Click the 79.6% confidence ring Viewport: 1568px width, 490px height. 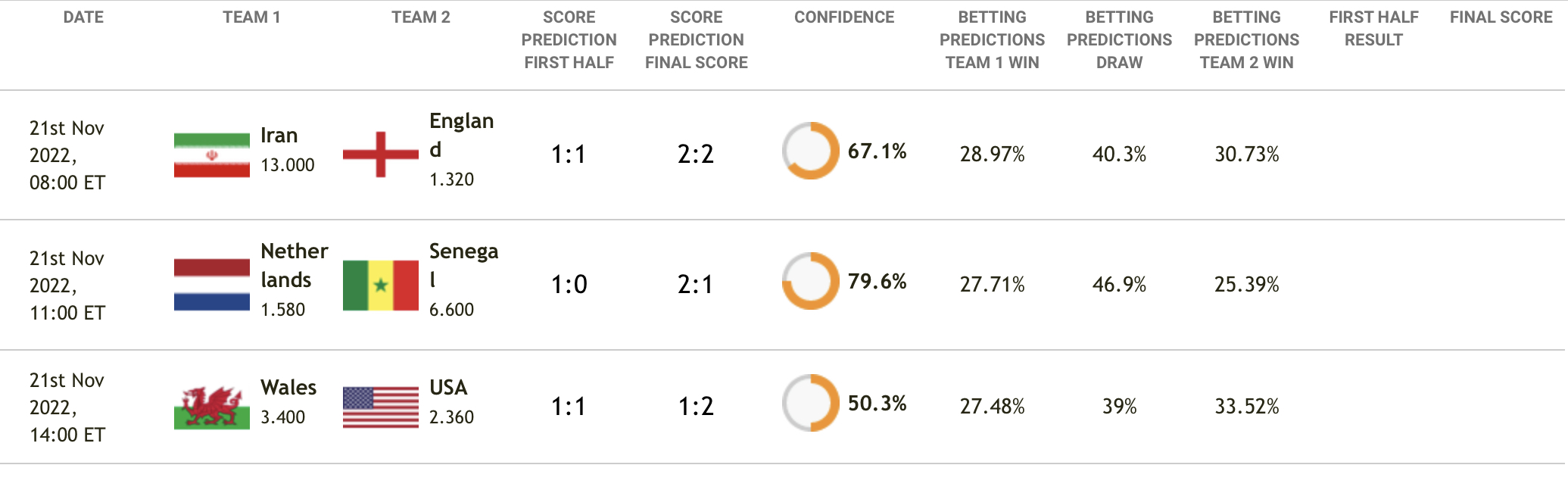[810, 281]
